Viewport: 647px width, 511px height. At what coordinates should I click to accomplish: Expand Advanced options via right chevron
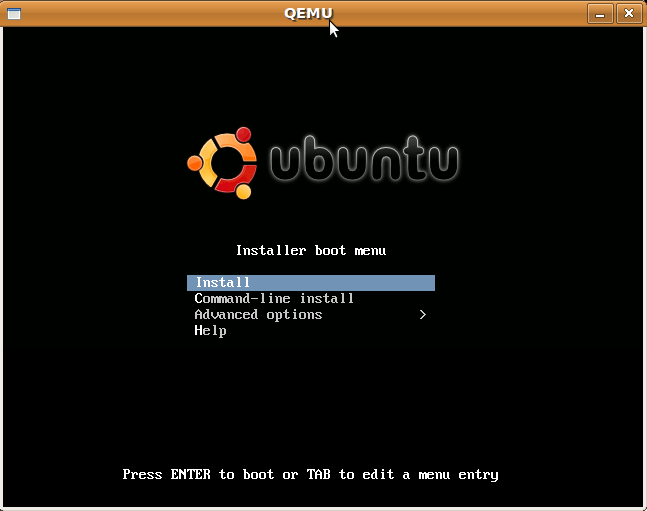click(x=423, y=315)
